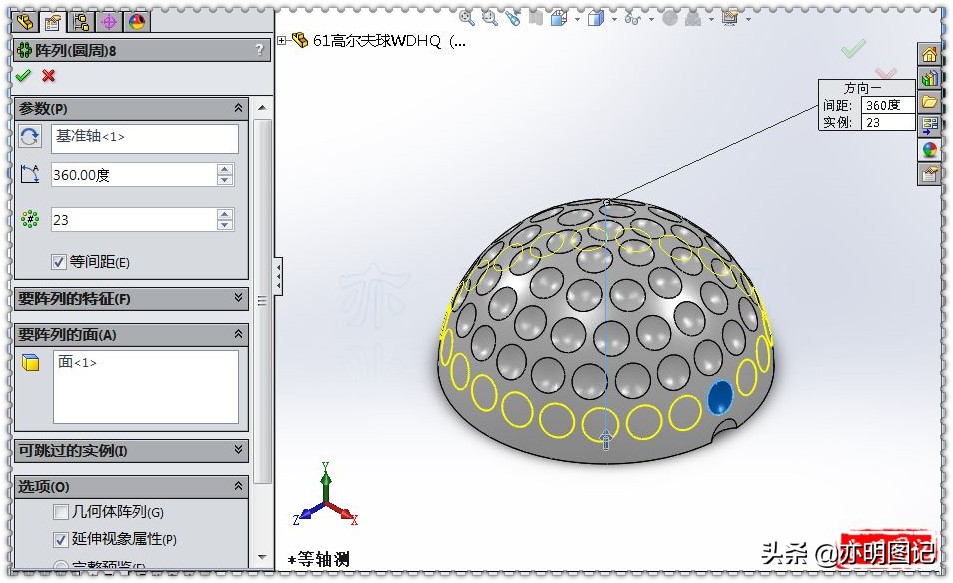Click the circular pattern icon in the 阵列(圆周)8 header
The width and height of the screenshot is (953, 583).
(26, 49)
